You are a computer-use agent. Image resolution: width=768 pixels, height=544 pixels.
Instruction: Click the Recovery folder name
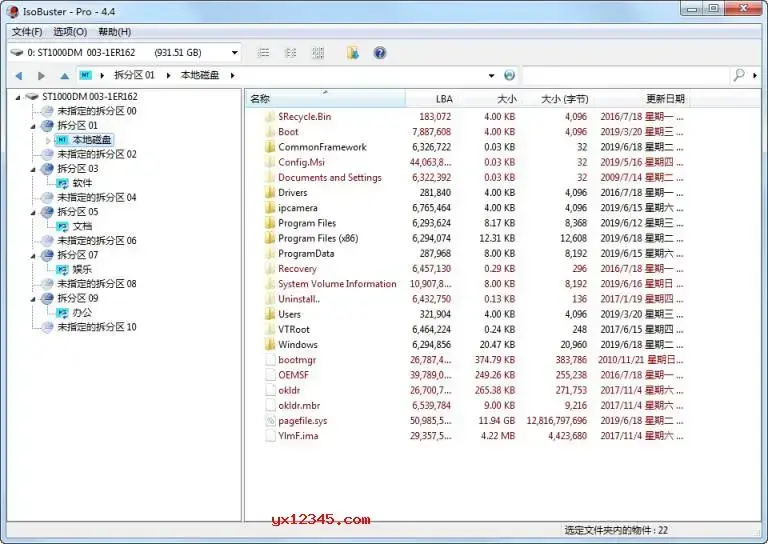click(x=297, y=268)
